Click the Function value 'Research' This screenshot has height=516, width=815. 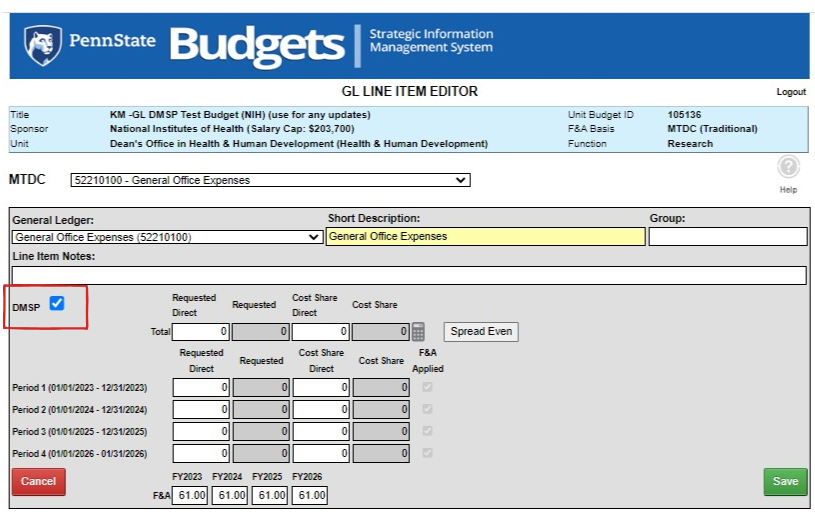click(x=690, y=144)
